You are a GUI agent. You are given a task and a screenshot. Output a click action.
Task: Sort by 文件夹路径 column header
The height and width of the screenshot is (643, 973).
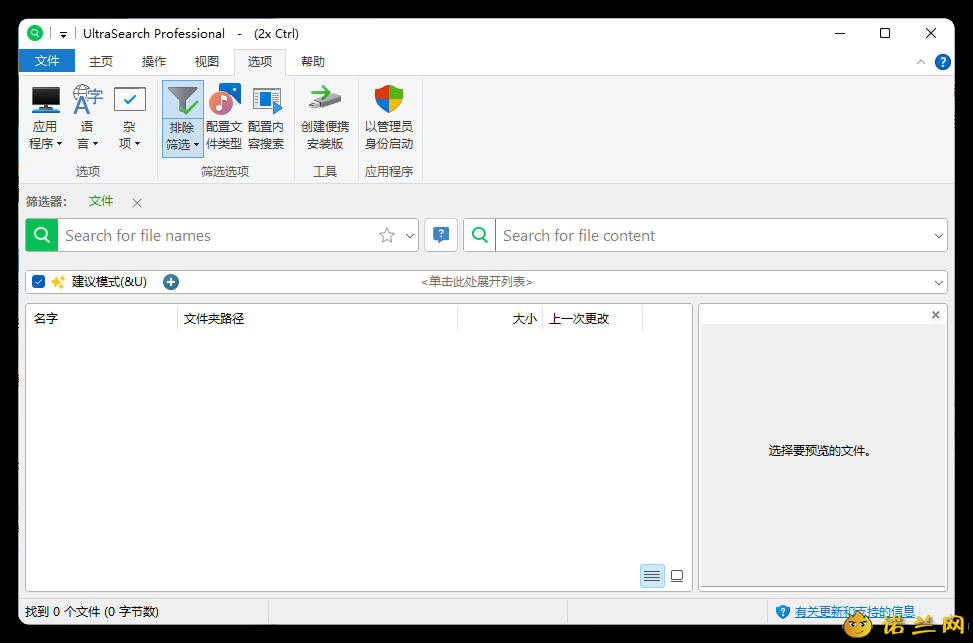pyautogui.click(x=318, y=318)
